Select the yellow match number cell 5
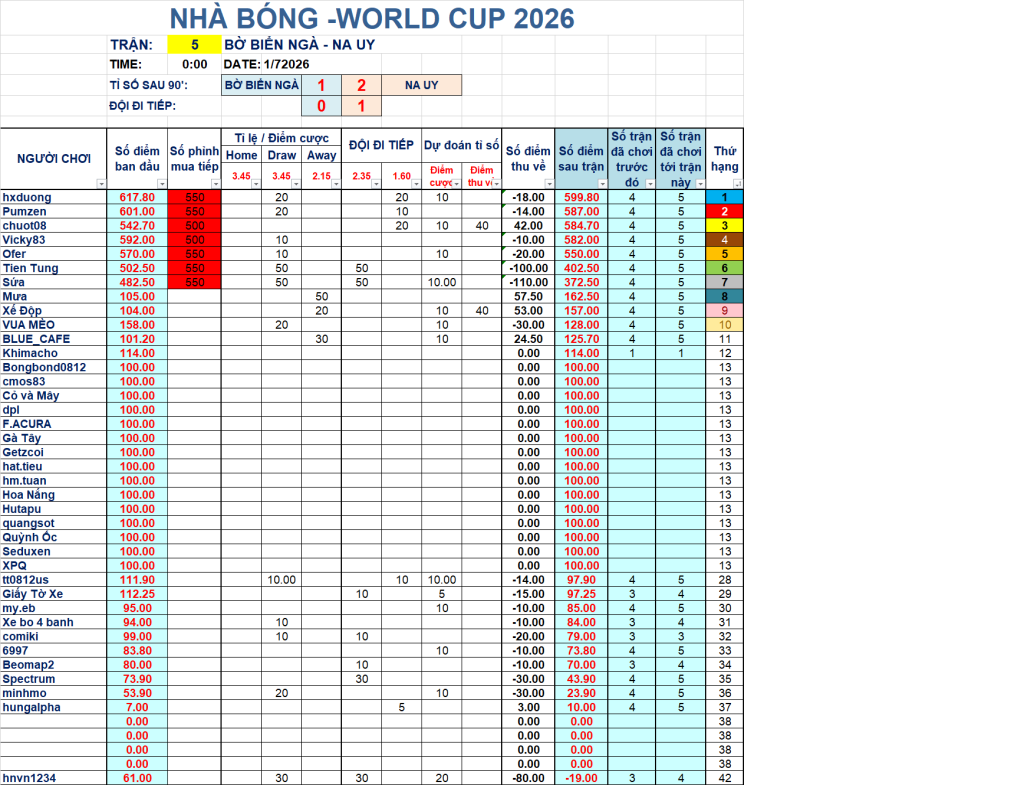This screenshot has width=1024, height=785. 195,44
